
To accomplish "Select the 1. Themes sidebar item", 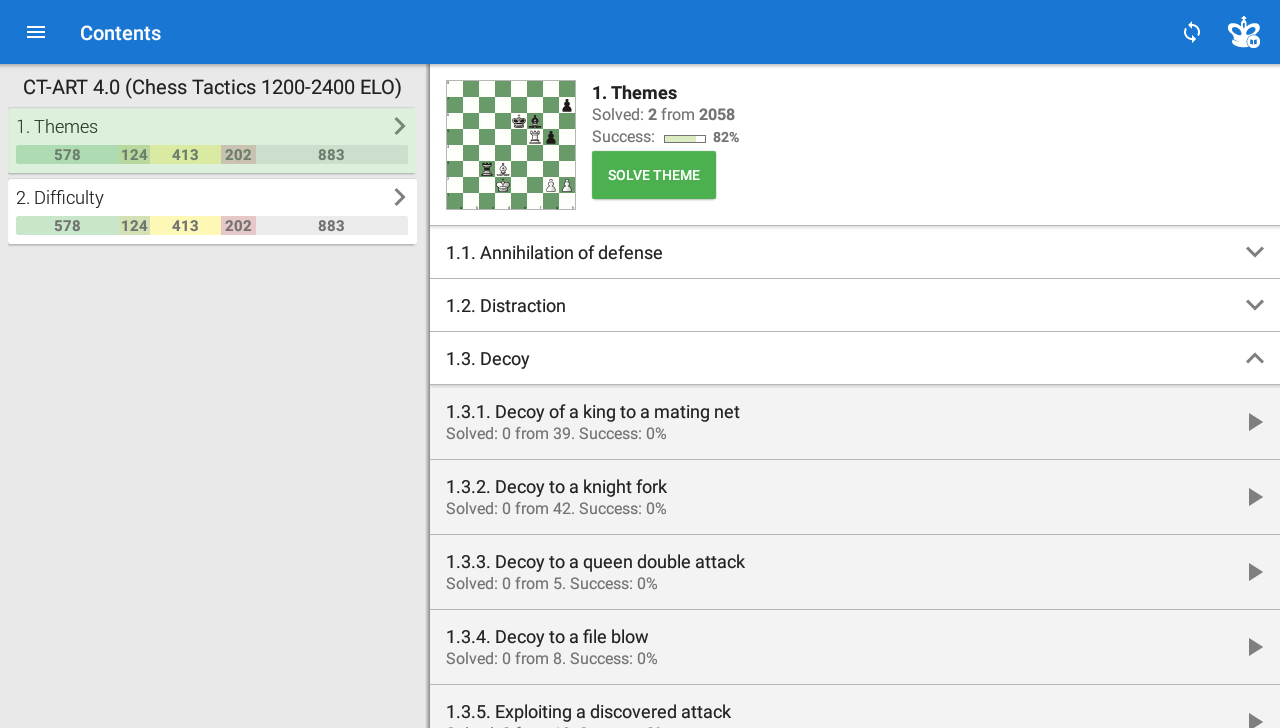I will point(212,140).
